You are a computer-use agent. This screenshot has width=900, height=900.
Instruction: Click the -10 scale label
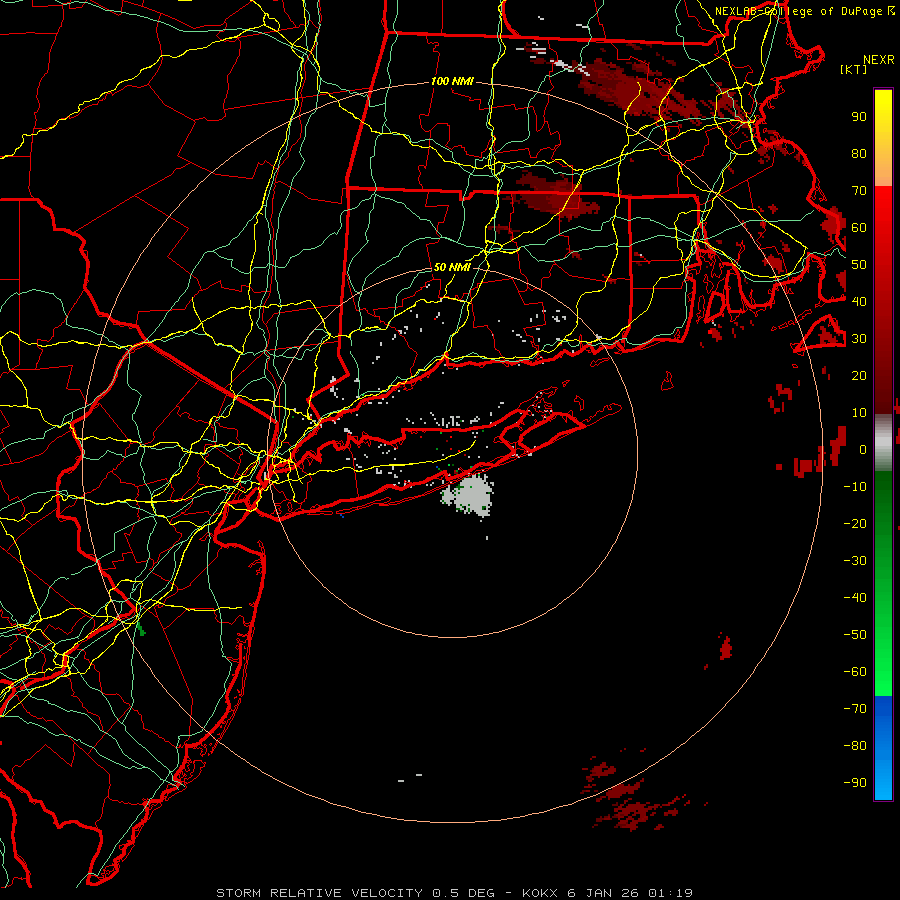coord(855,487)
